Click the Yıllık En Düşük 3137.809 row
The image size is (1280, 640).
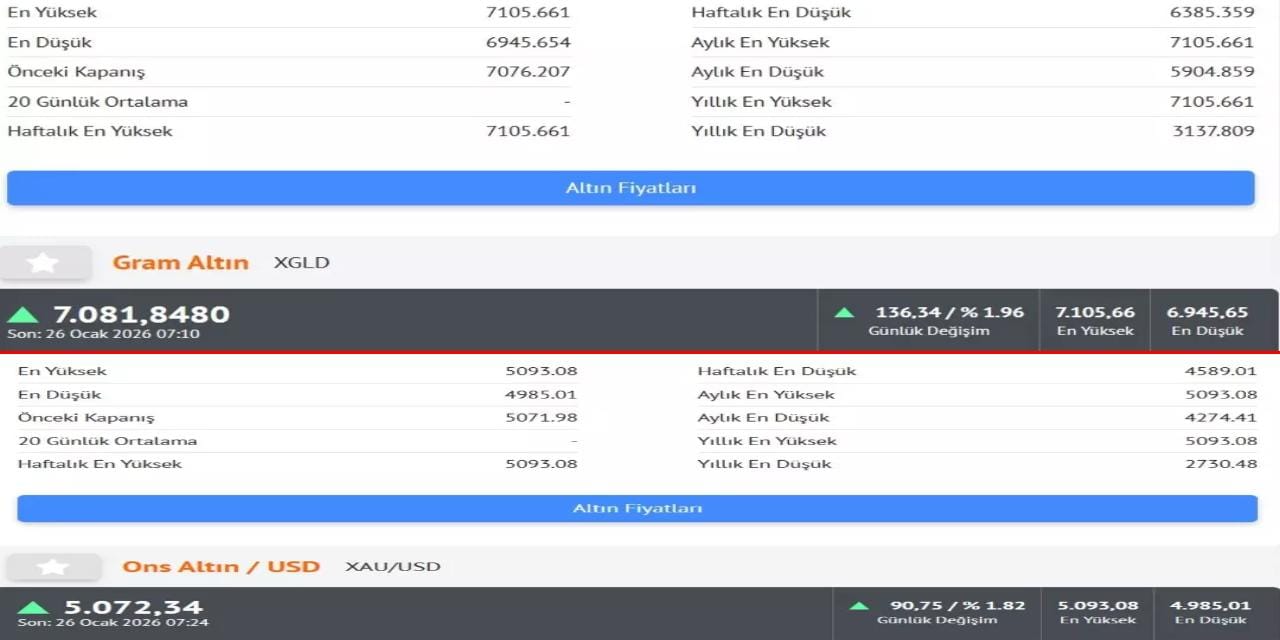pos(972,131)
